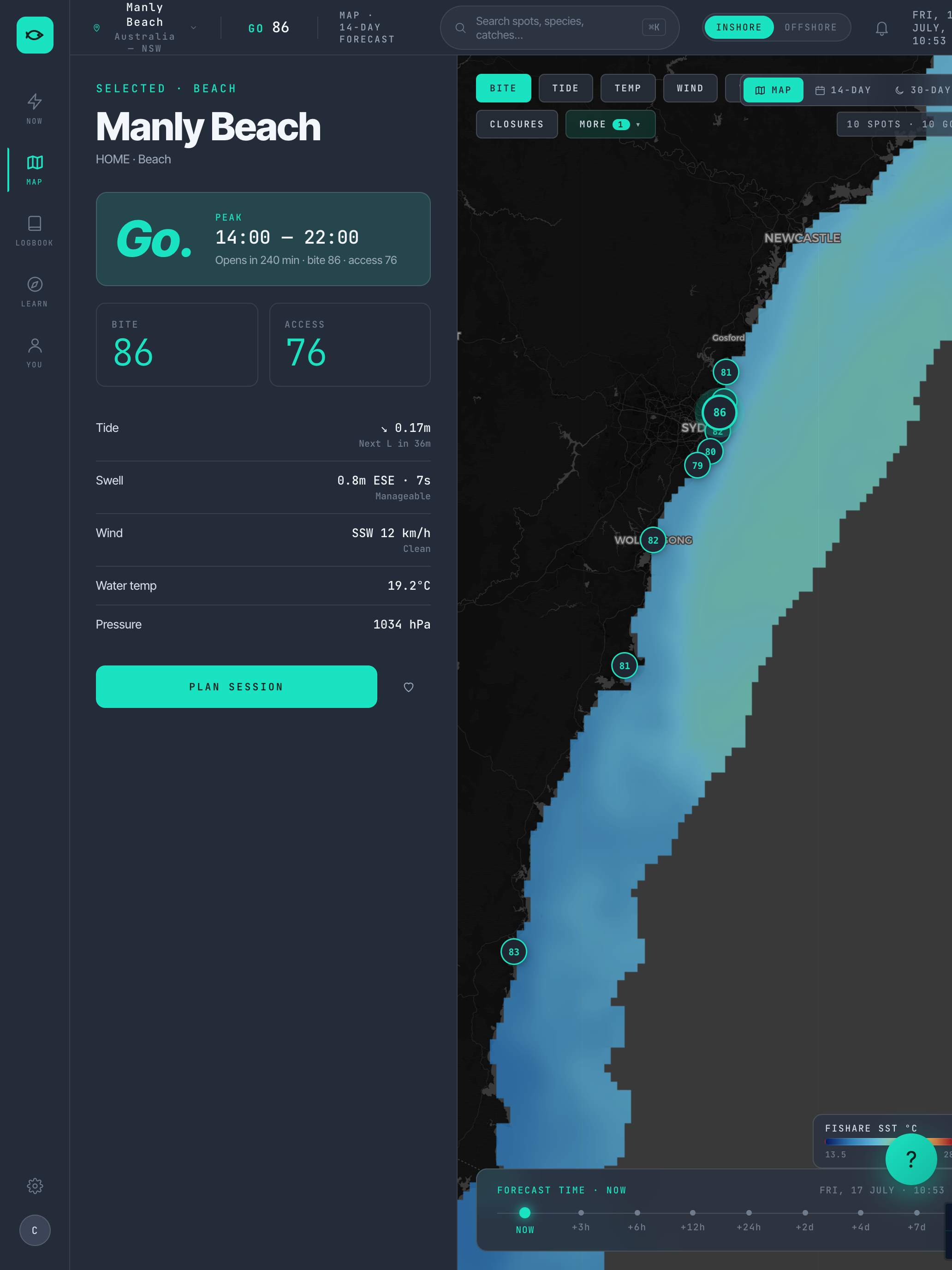Set forecast time to +4d
Viewport: 952px width, 1270px height.
[x=861, y=1220]
